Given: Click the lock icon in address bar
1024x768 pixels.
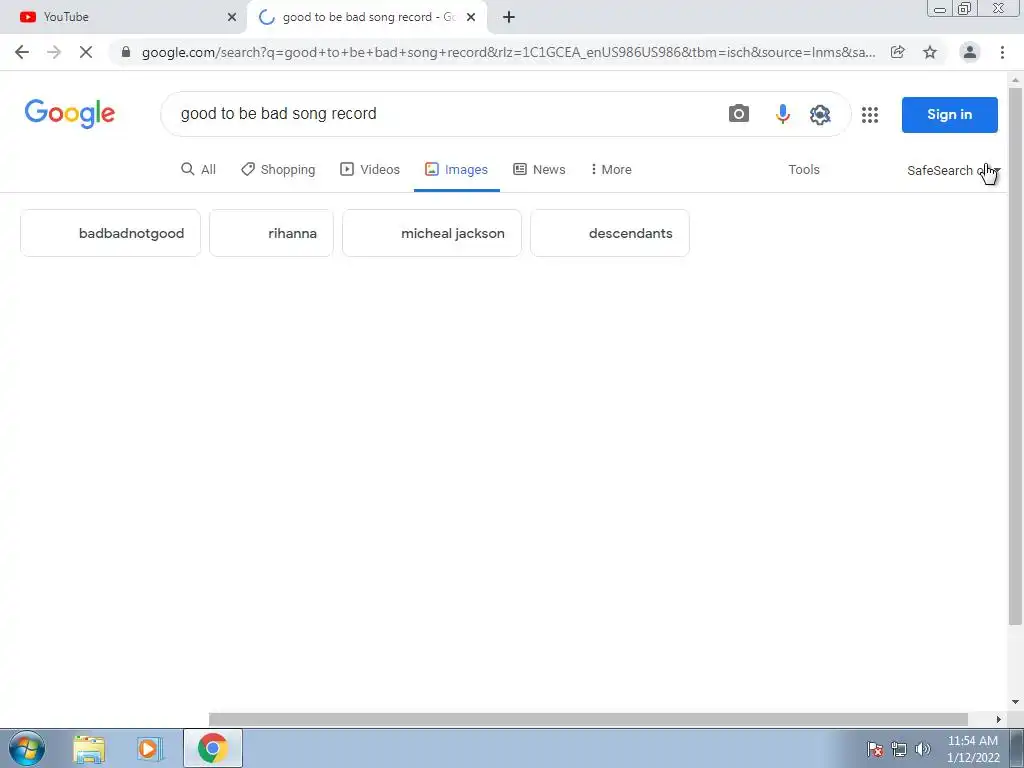Looking at the screenshot, I should pos(126,52).
